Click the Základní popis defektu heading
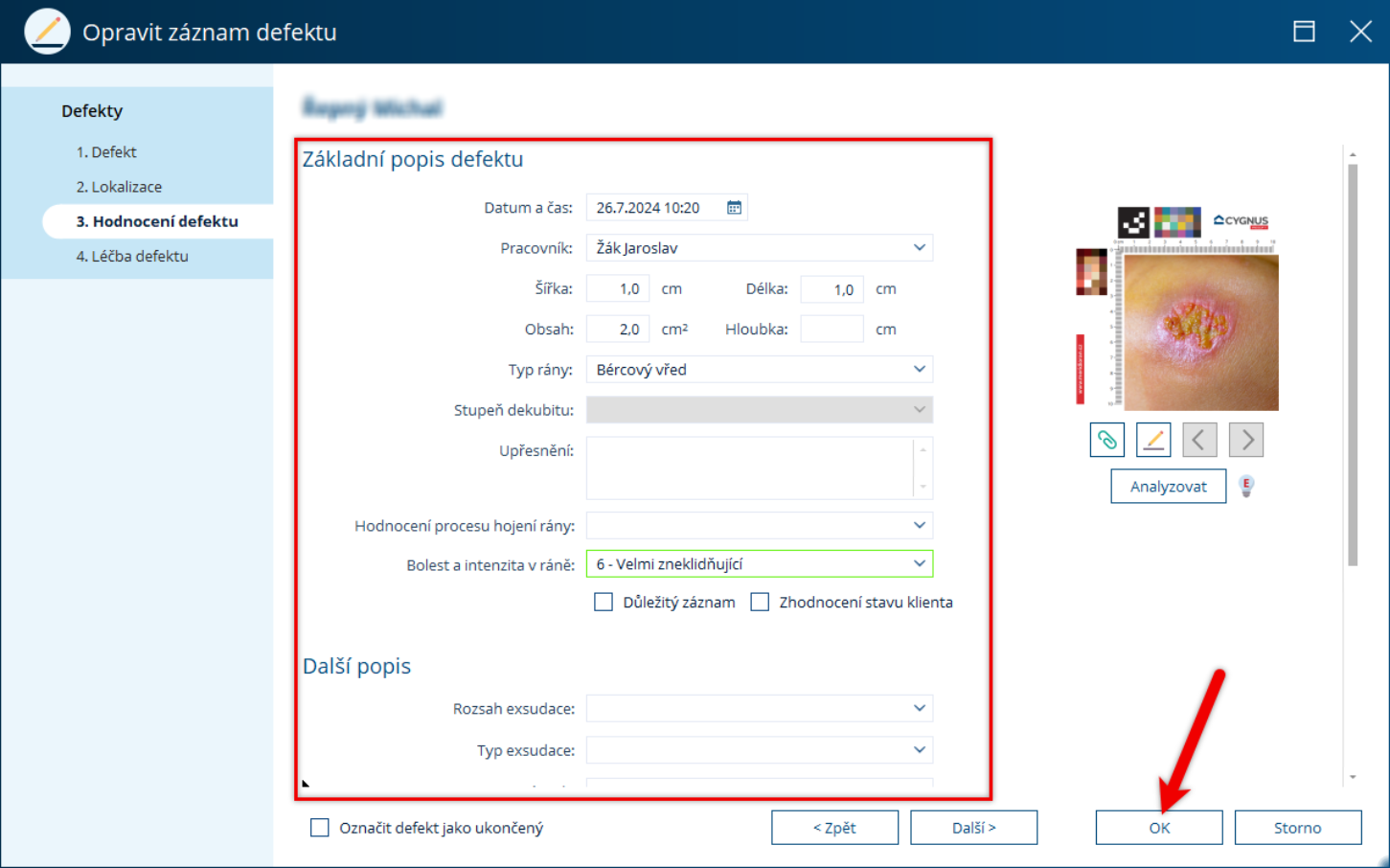 tap(413, 159)
